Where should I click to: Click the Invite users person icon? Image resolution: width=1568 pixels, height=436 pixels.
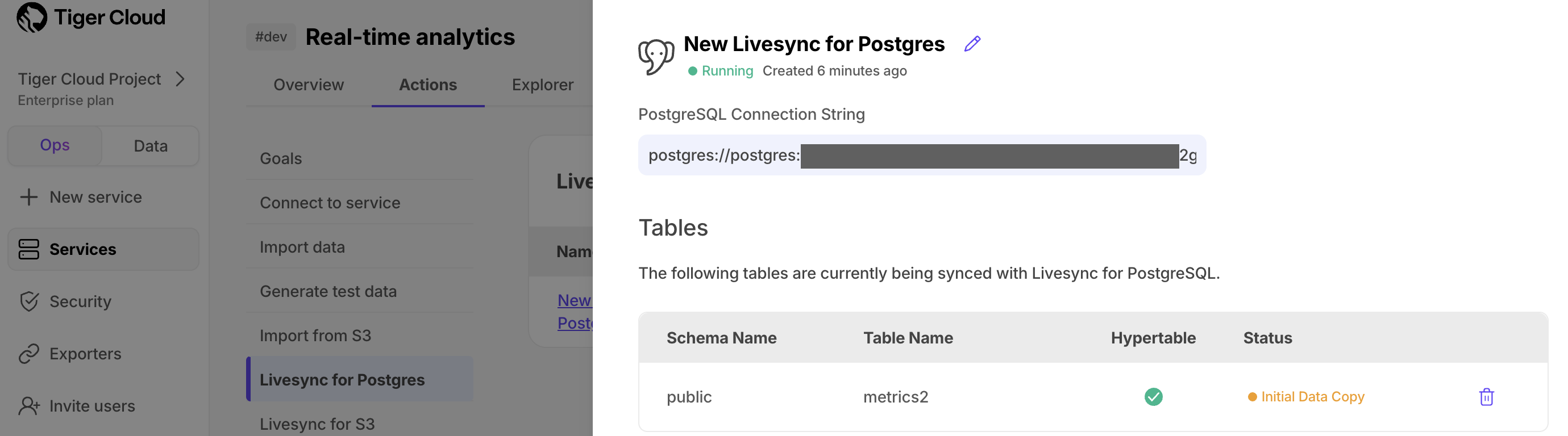(x=28, y=405)
